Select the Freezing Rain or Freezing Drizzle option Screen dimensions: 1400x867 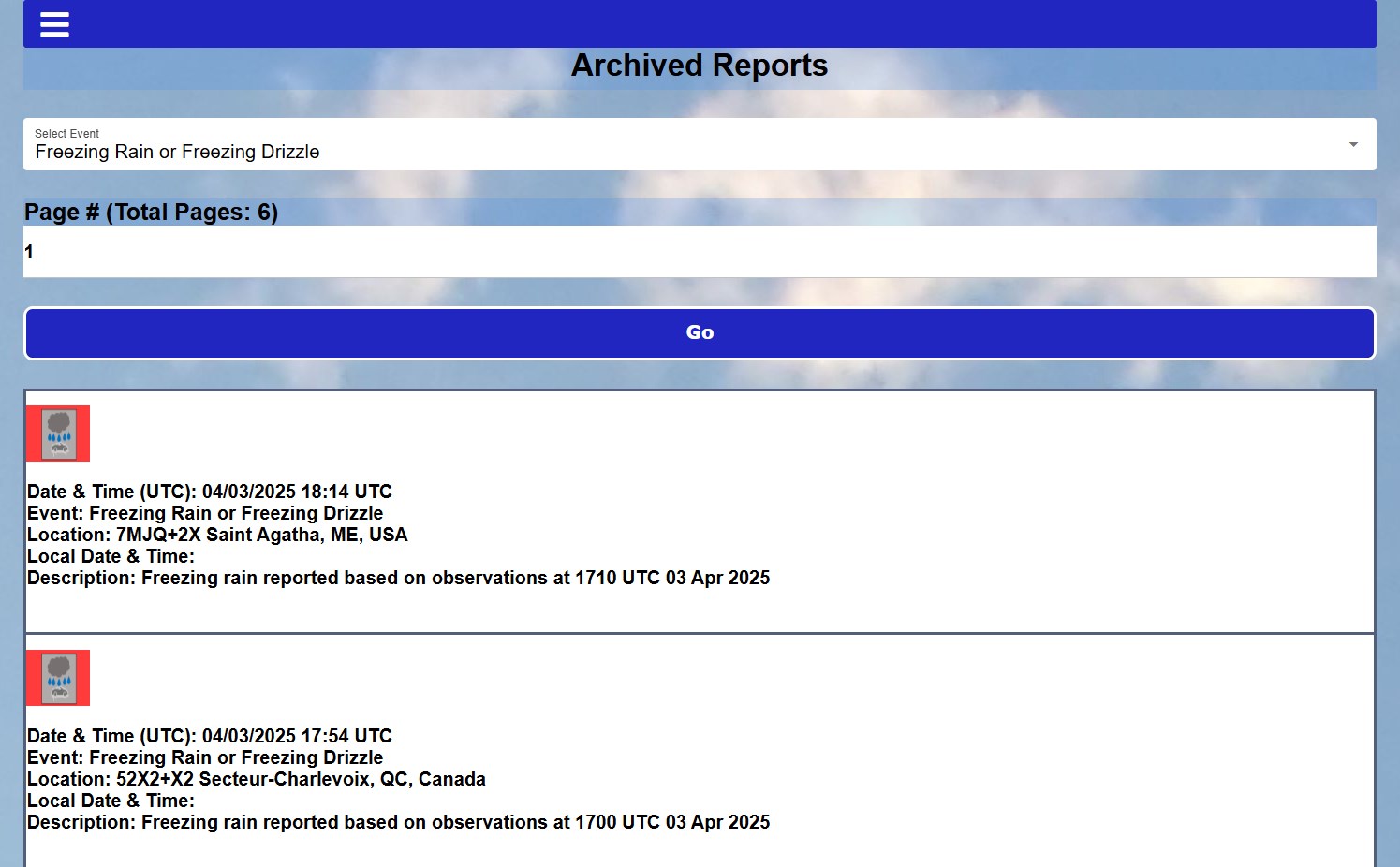pyautogui.click(x=177, y=151)
